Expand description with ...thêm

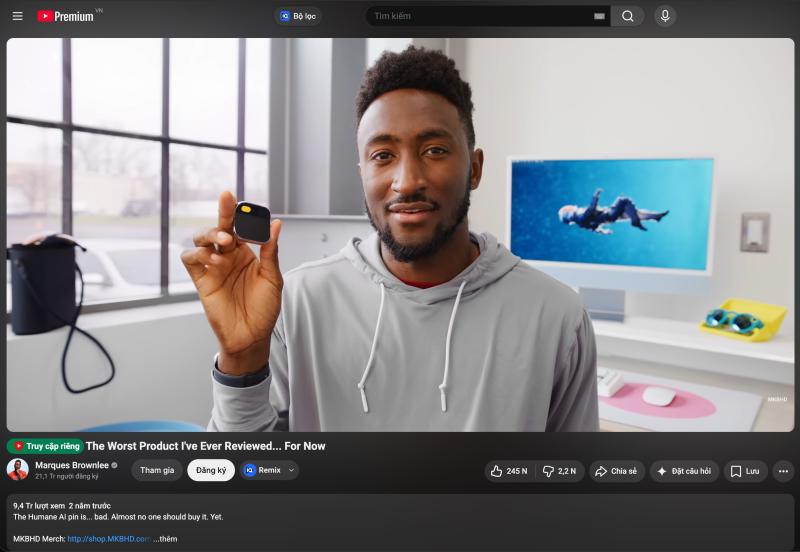point(165,539)
